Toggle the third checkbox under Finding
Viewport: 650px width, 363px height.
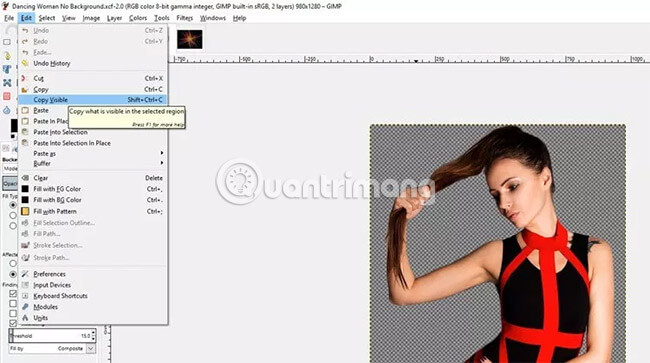tap(13, 314)
